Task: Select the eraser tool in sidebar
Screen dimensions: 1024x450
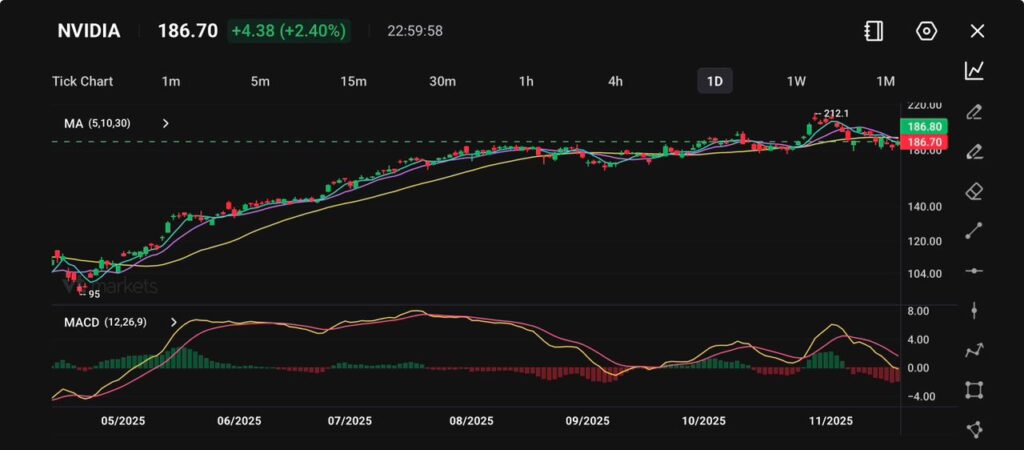Action: [x=974, y=191]
